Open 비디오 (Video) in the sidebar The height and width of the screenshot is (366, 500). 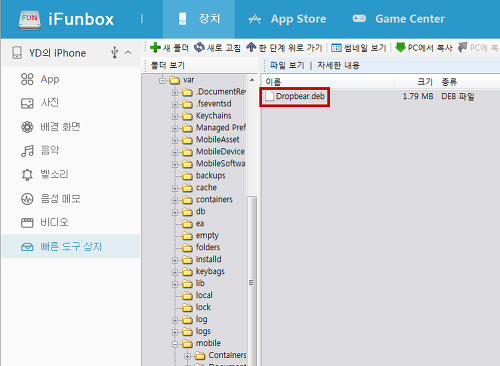tap(71, 222)
